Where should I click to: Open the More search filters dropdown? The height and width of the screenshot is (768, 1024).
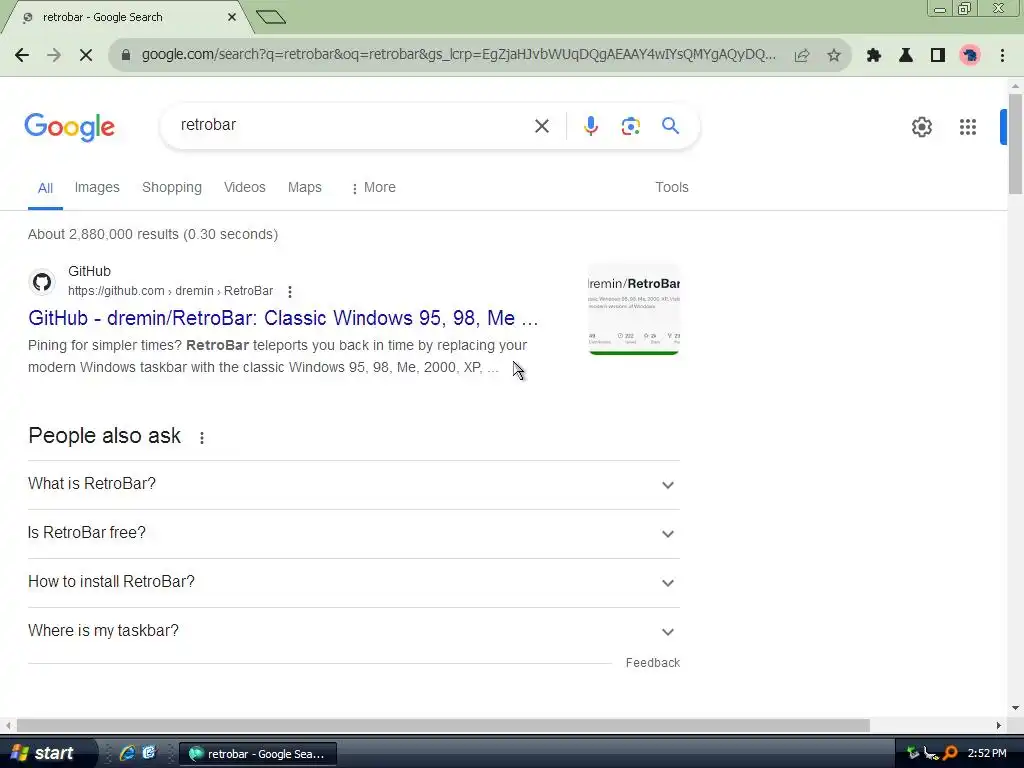tap(374, 187)
